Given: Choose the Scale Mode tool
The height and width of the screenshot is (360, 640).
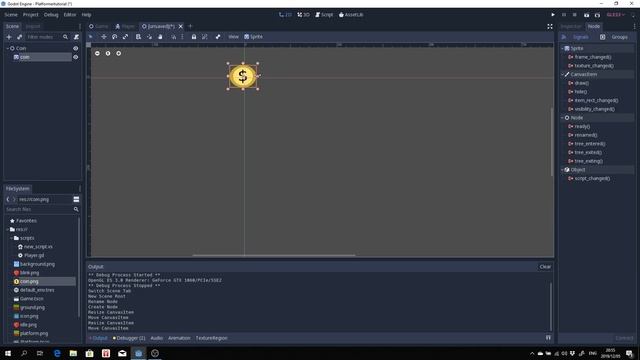Looking at the screenshot, I should [x=125, y=37].
